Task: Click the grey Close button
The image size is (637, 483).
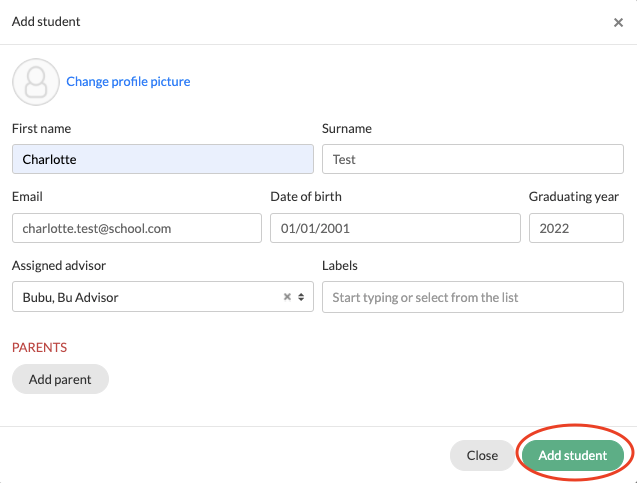Action: [x=482, y=455]
